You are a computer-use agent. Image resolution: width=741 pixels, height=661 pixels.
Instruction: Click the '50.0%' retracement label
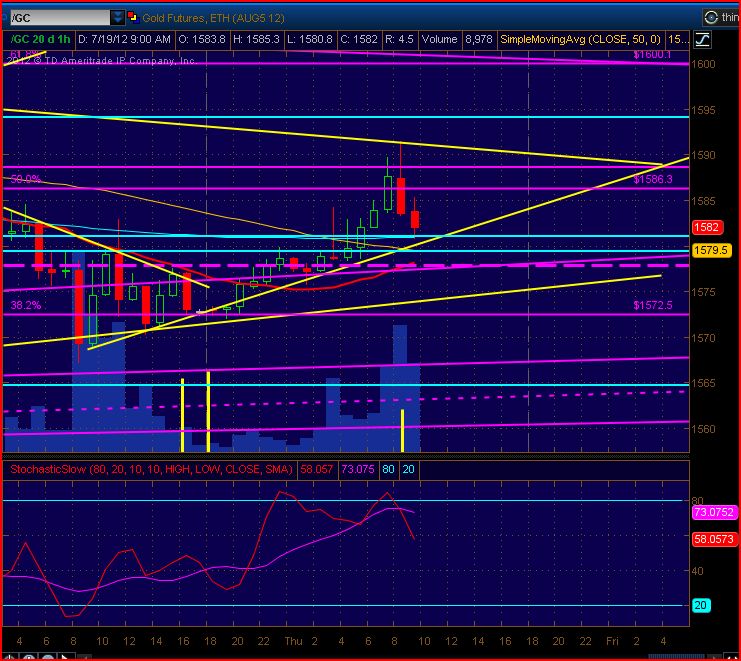click(26, 179)
